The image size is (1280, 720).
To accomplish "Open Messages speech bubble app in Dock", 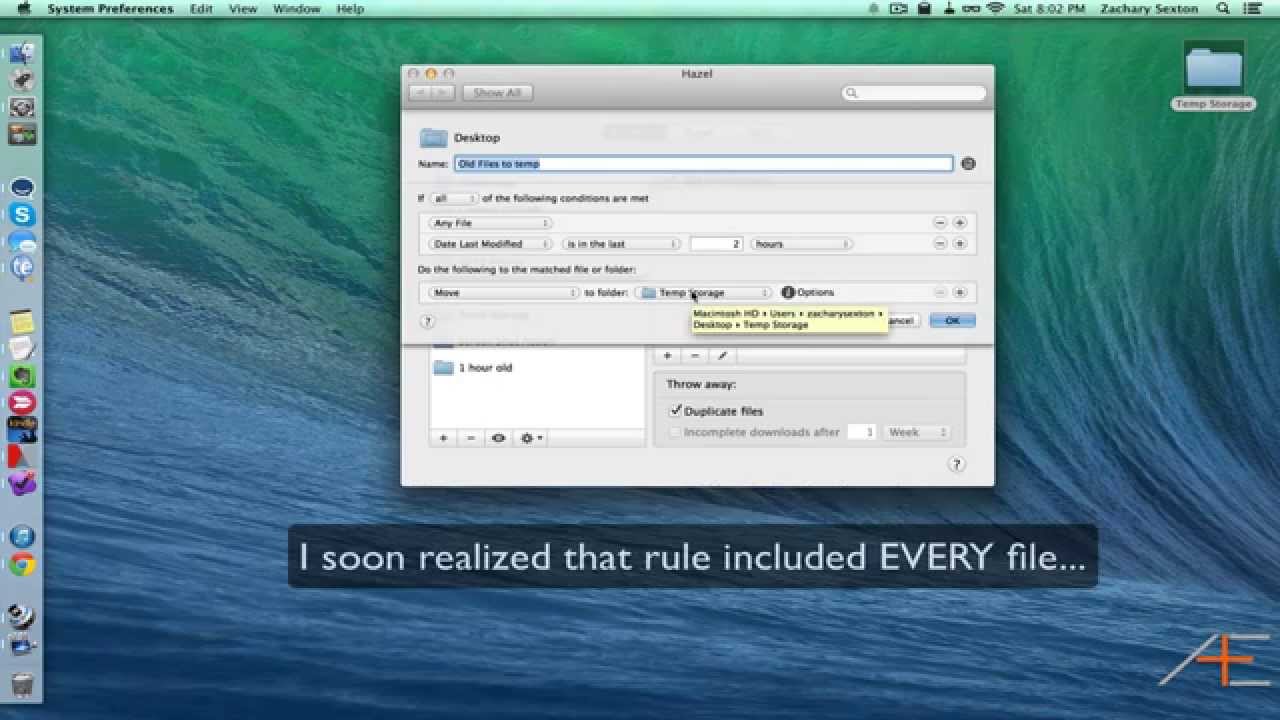I will (x=22, y=242).
